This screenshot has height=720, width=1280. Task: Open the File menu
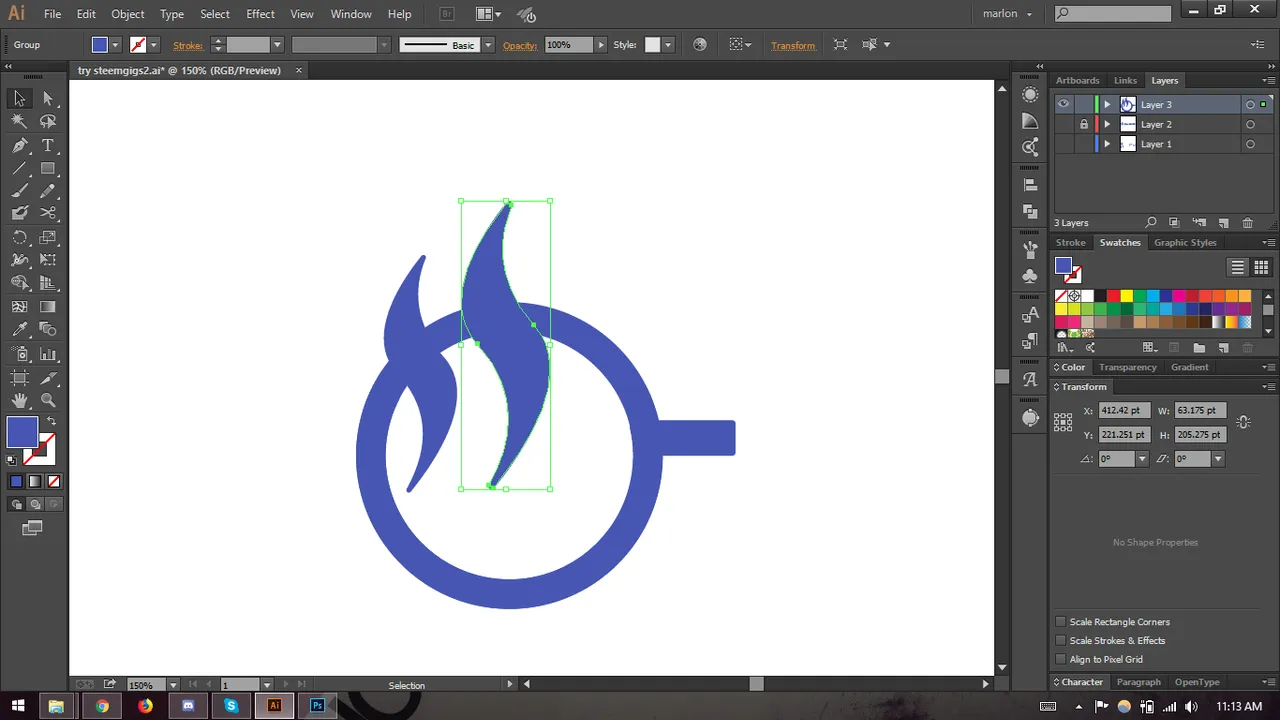pos(52,14)
